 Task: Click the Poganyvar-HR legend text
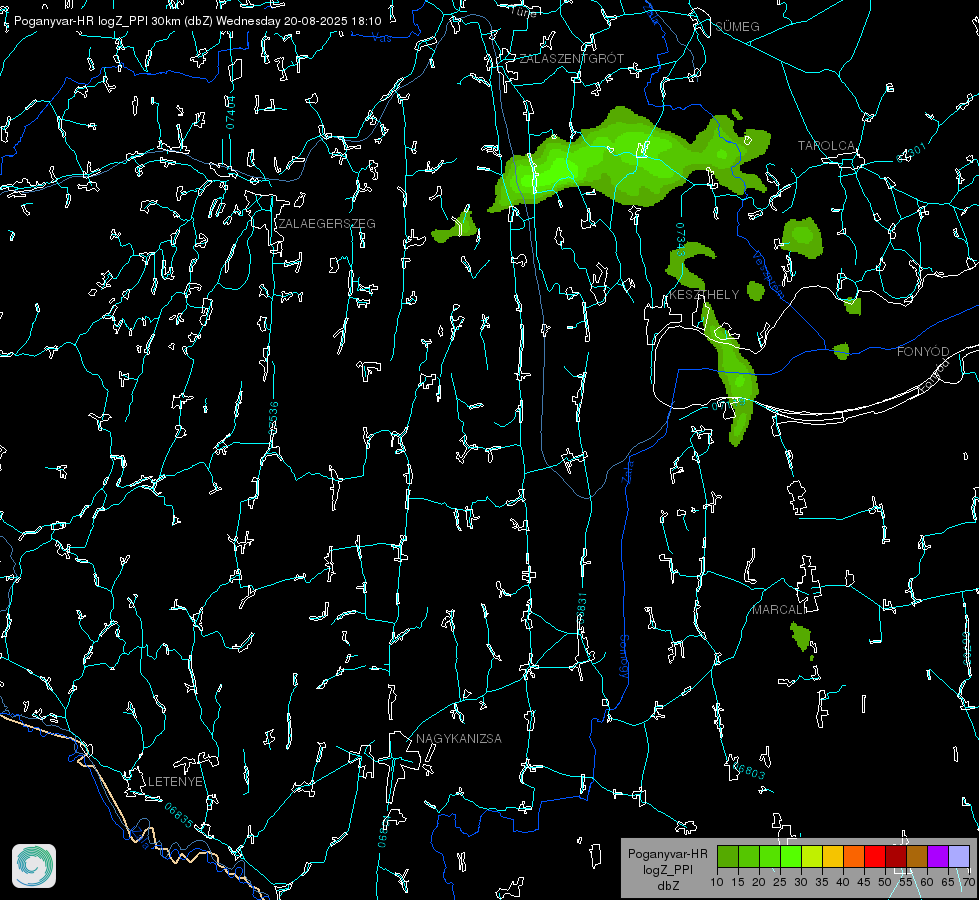tap(667, 853)
